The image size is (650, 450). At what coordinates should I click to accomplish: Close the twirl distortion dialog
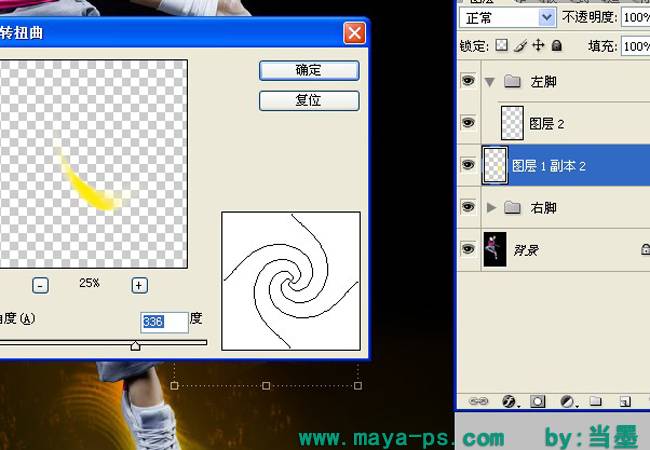(354, 33)
